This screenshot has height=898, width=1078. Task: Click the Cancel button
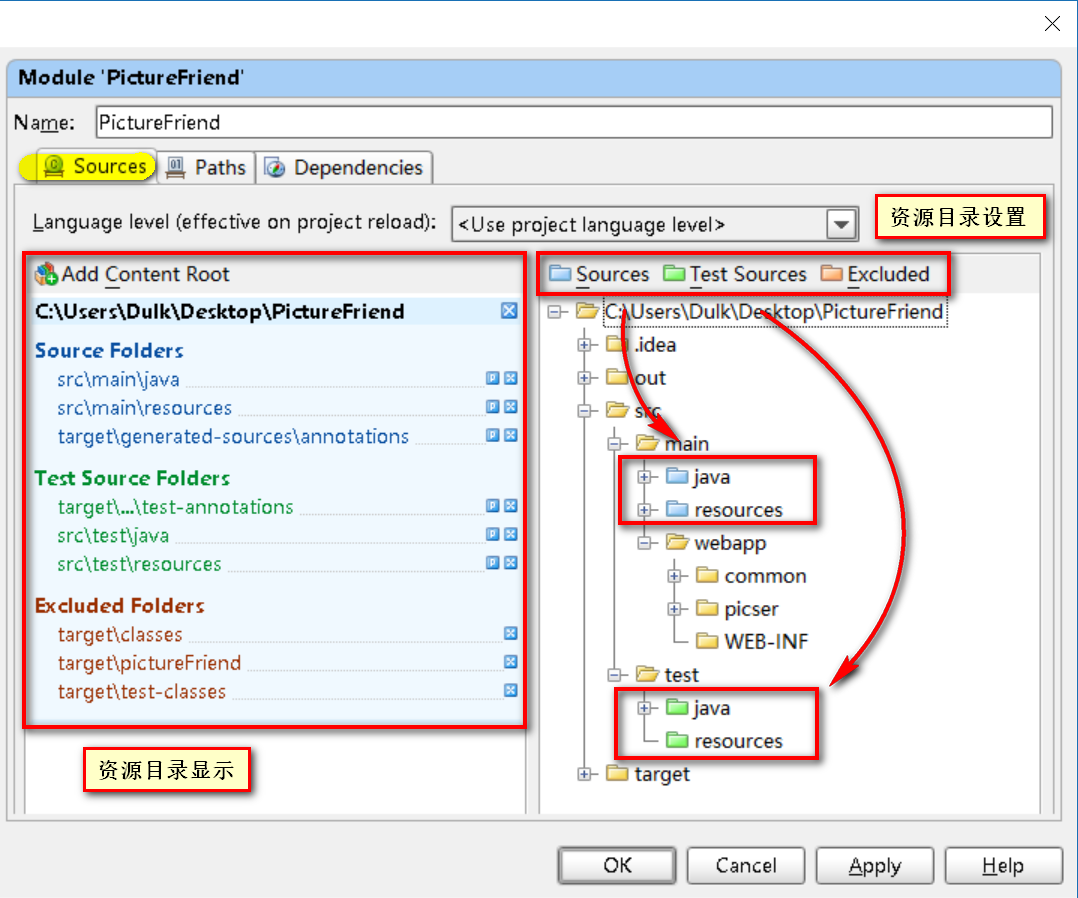point(746,865)
